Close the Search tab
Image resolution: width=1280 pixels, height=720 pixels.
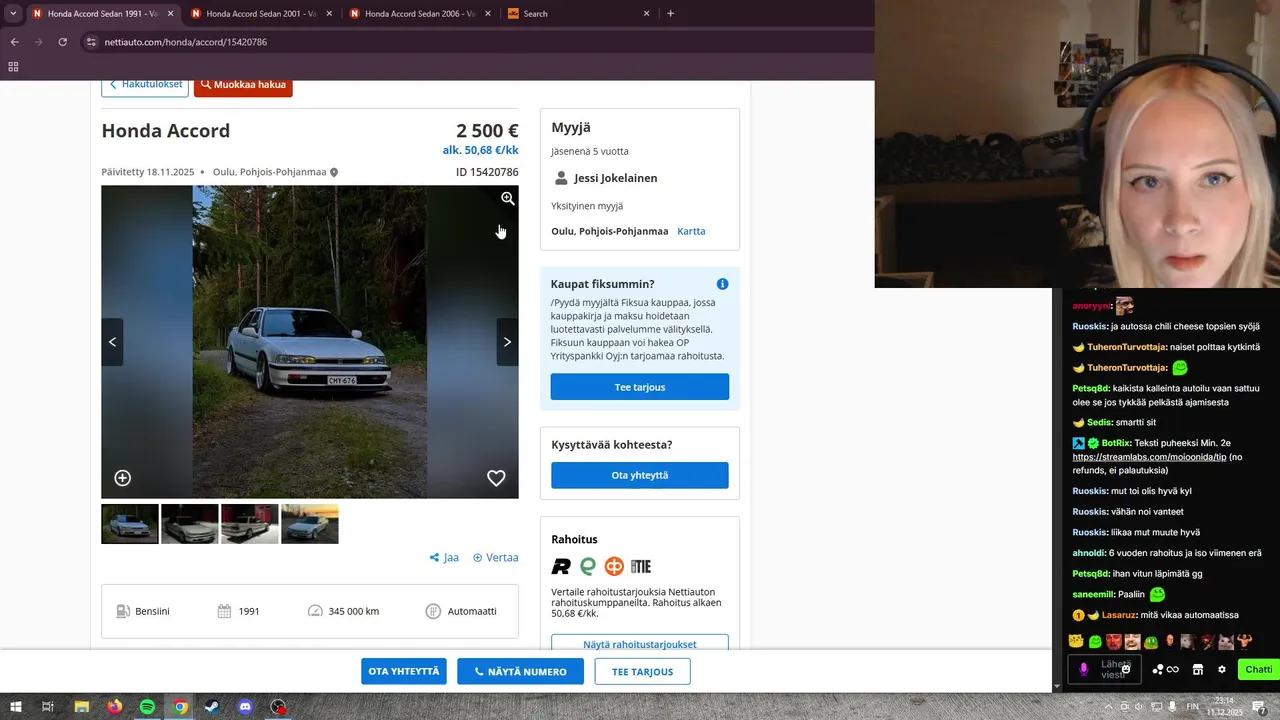coord(646,14)
